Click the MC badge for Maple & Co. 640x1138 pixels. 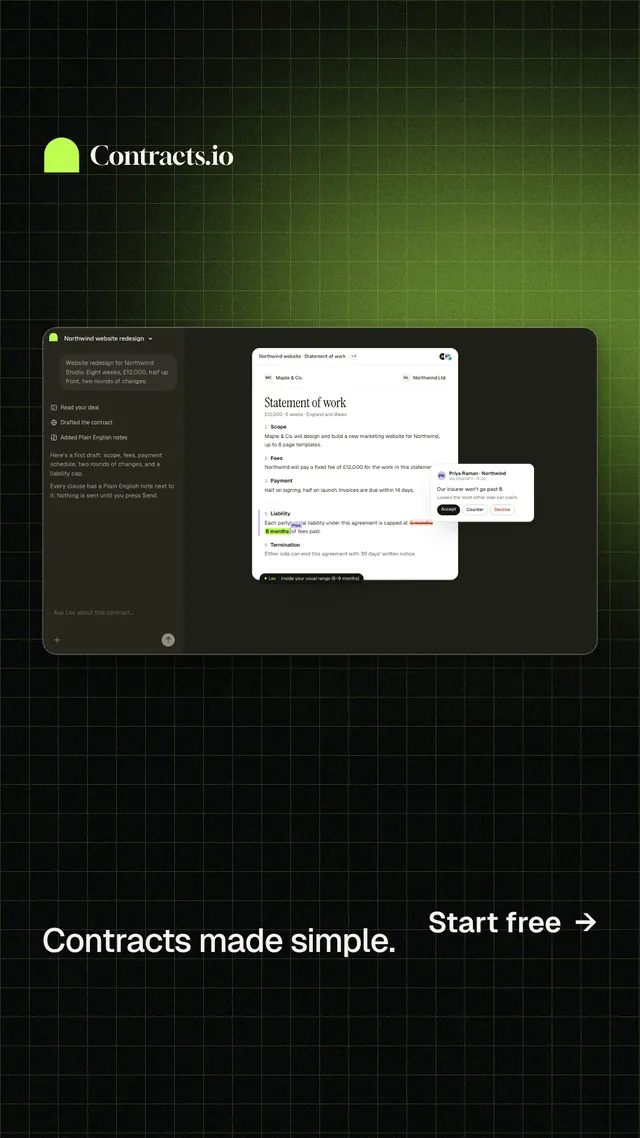(x=268, y=378)
